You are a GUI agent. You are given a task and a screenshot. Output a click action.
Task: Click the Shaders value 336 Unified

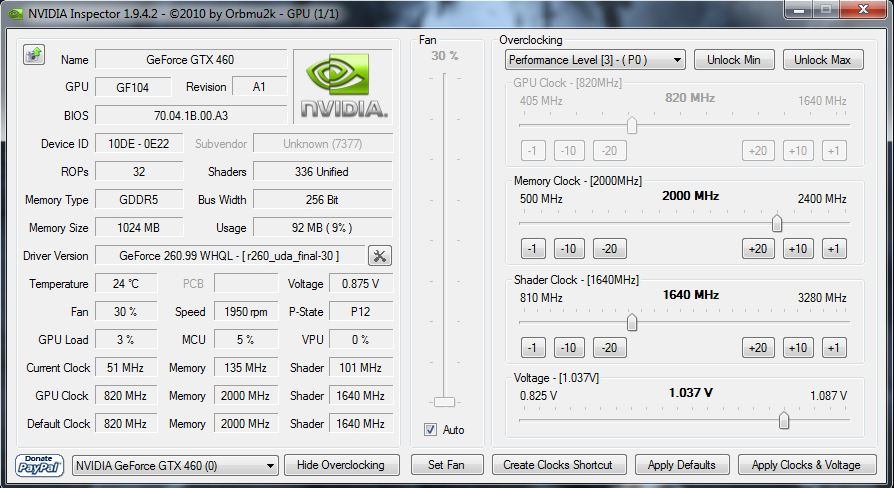coord(323,172)
